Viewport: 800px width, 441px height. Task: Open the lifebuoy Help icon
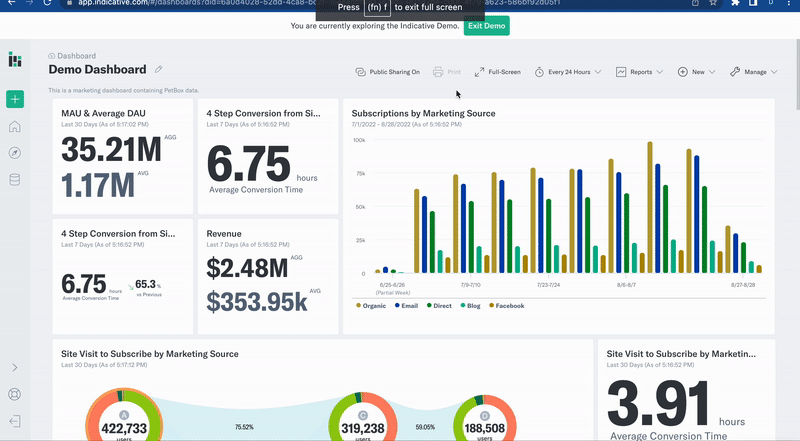[x=15, y=394]
